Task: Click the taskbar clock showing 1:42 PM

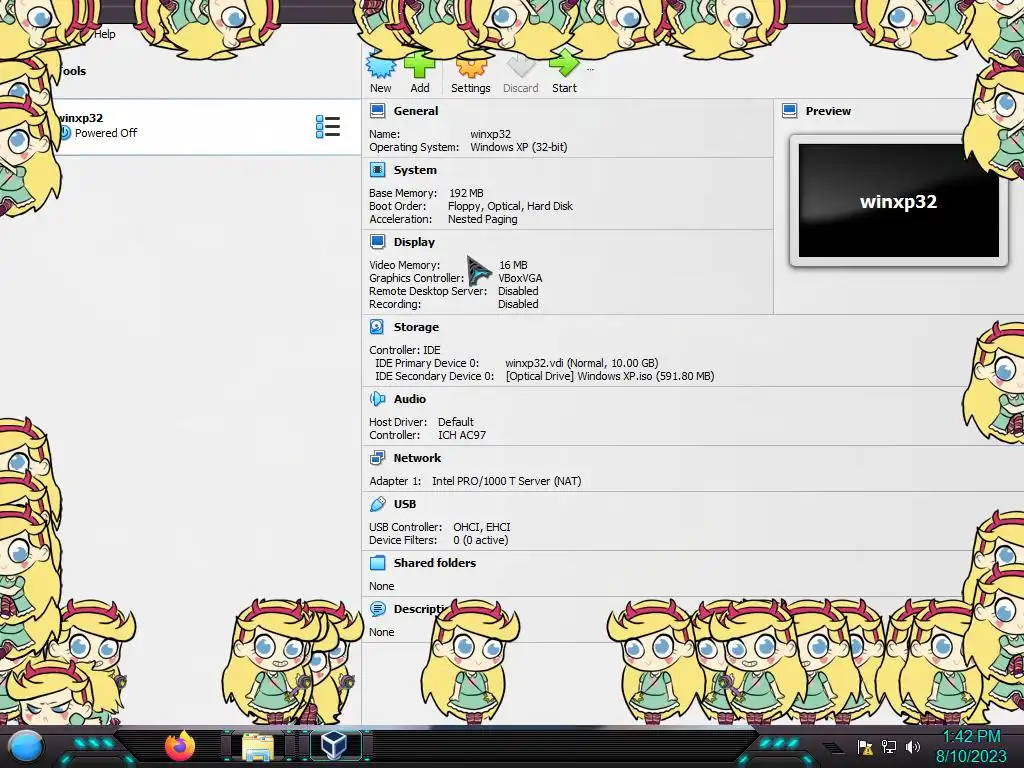Action: [972, 746]
